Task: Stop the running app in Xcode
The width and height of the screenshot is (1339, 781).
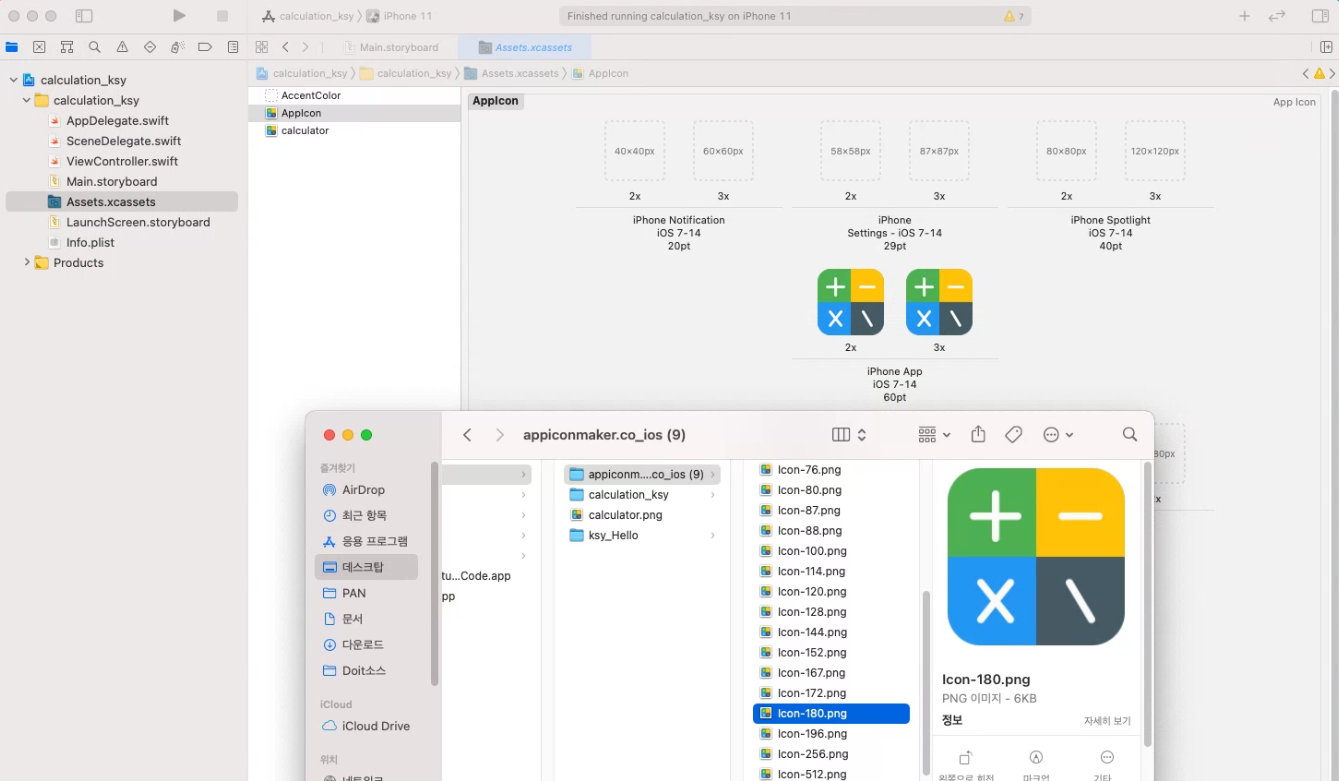Action: point(222,16)
